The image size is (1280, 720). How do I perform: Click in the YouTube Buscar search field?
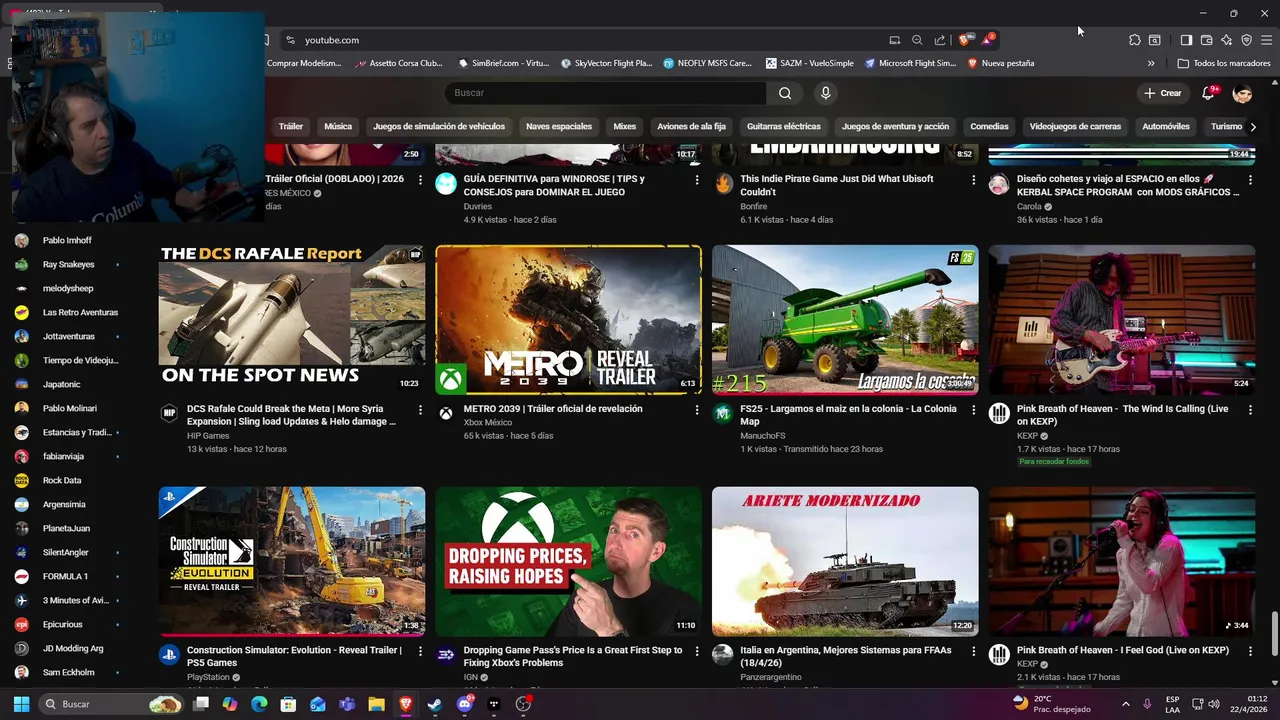pyautogui.click(x=605, y=93)
